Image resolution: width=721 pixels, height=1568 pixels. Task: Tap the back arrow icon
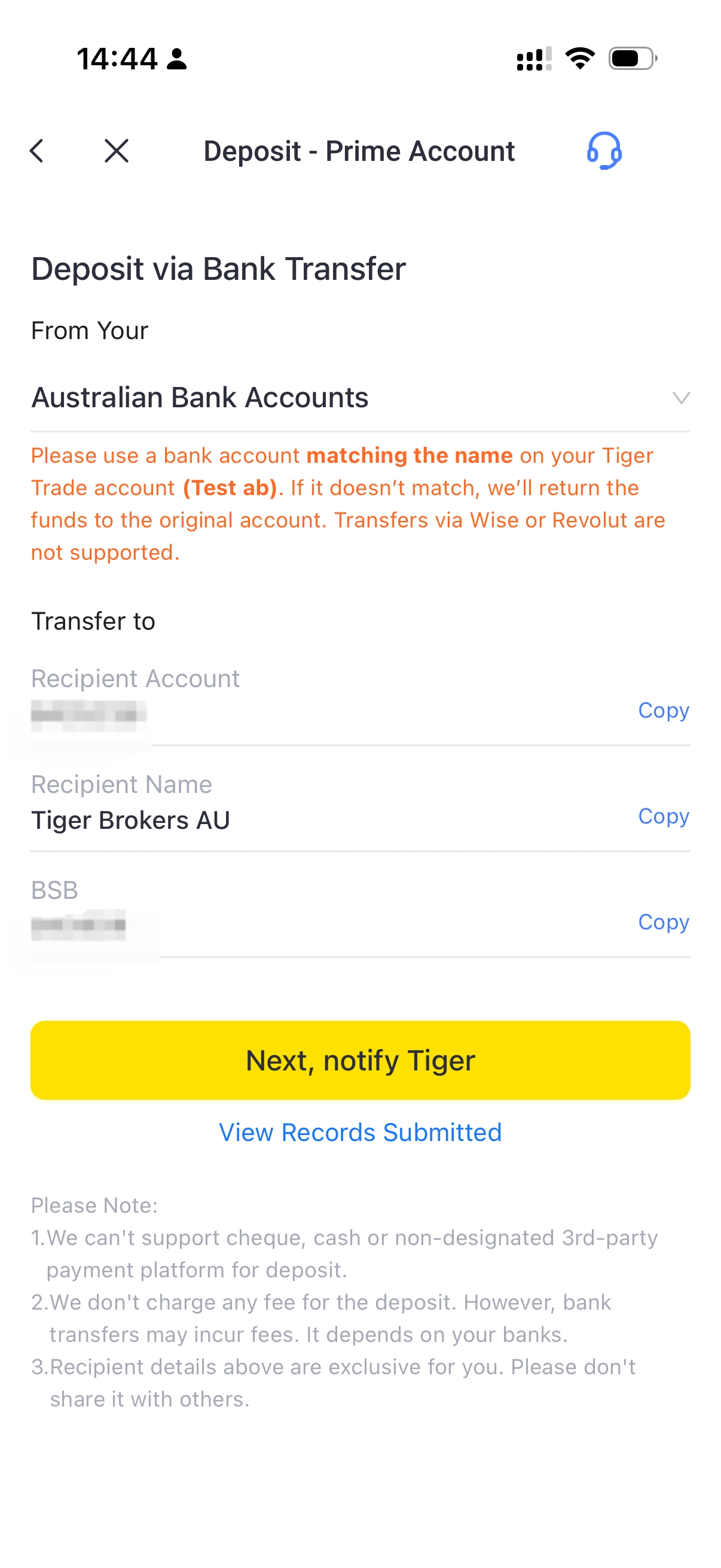37,151
